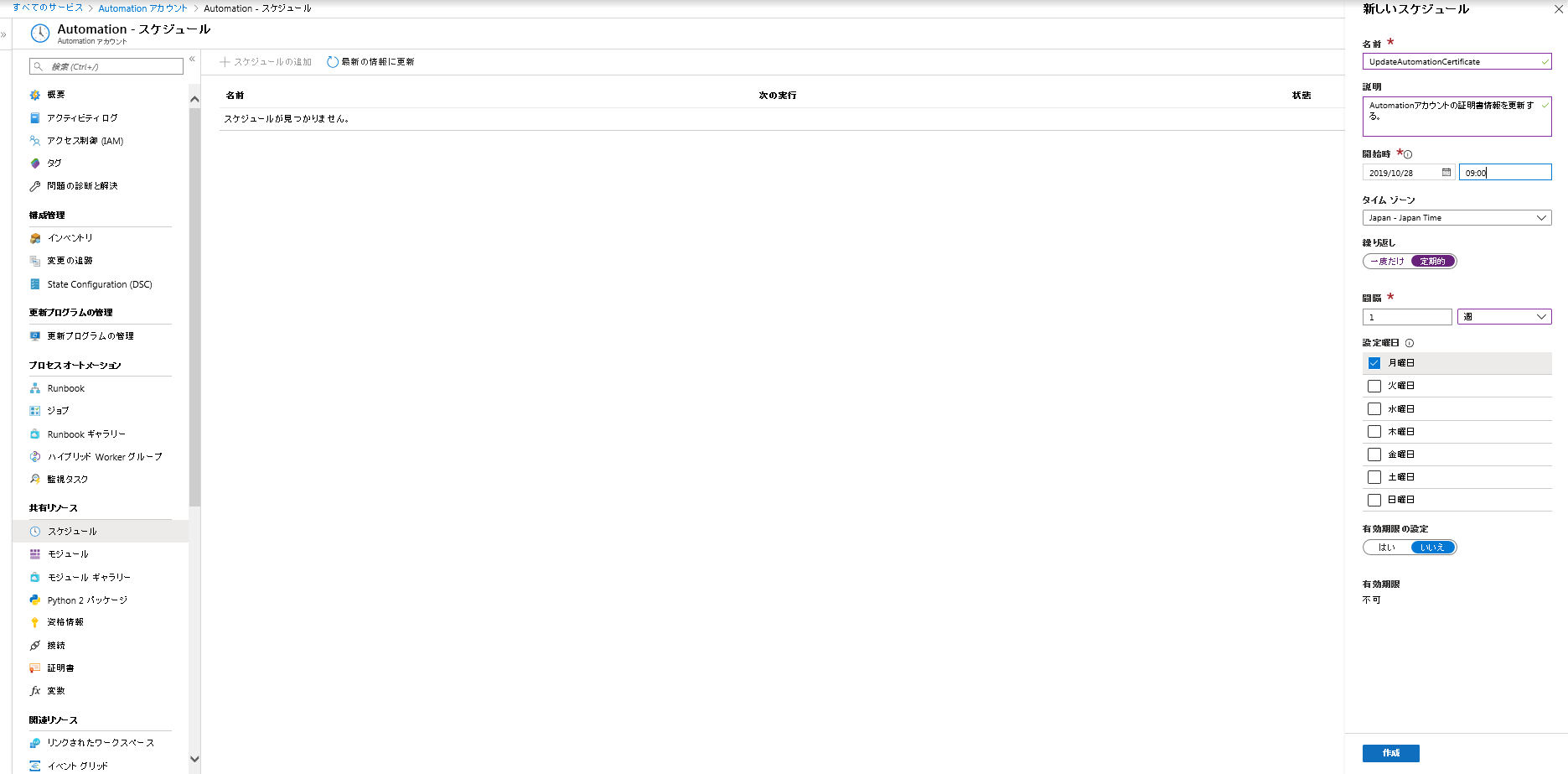This screenshot has width=1568, height=774.
Task: Click the タグ icon in sidebar
Action: pyautogui.click(x=35, y=164)
